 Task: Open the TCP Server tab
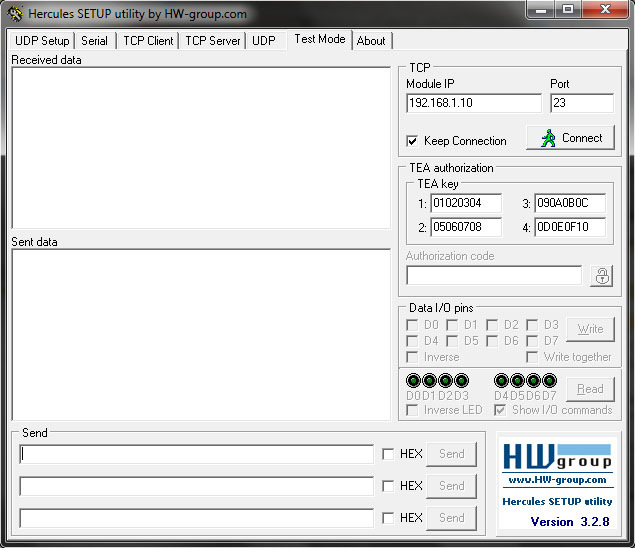coord(213,41)
